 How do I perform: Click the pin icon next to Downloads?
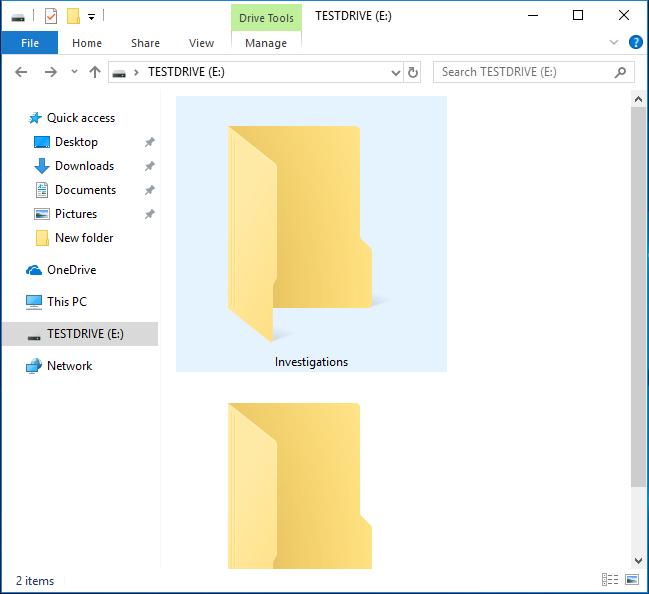pos(149,166)
